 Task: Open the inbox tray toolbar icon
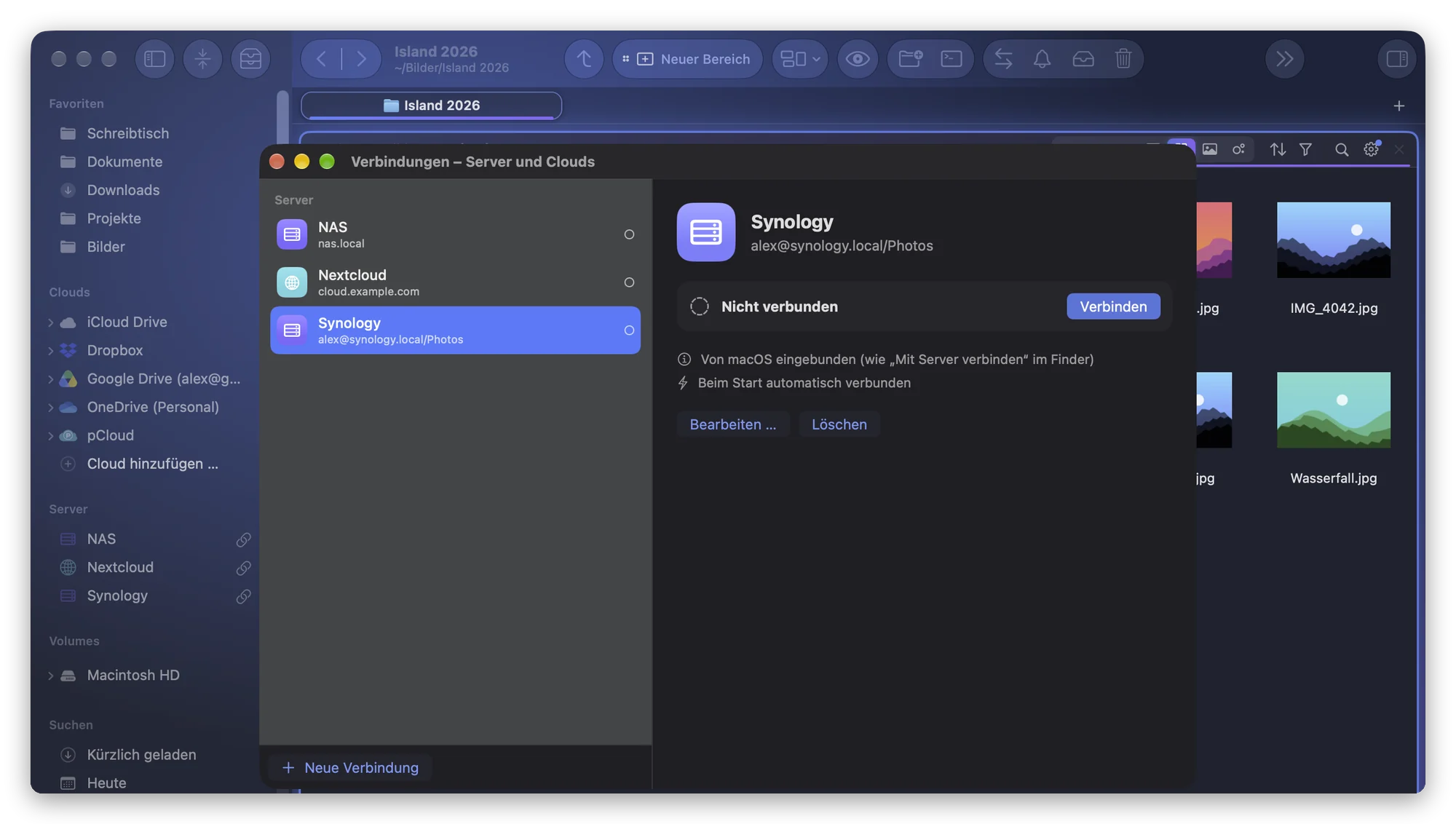pos(250,59)
